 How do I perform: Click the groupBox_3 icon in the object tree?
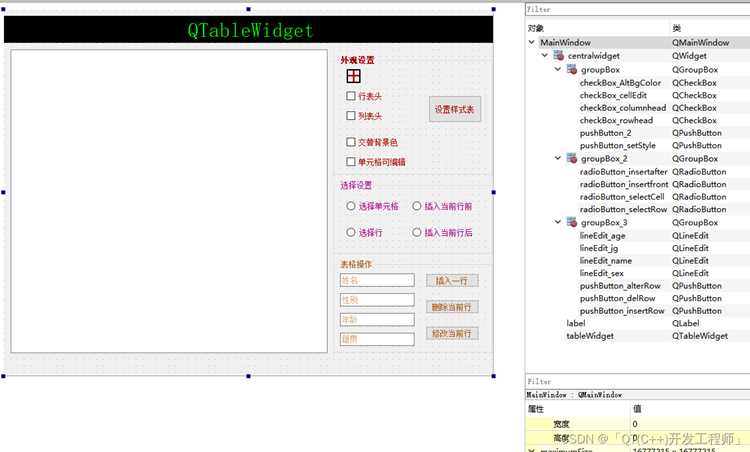tap(572, 222)
